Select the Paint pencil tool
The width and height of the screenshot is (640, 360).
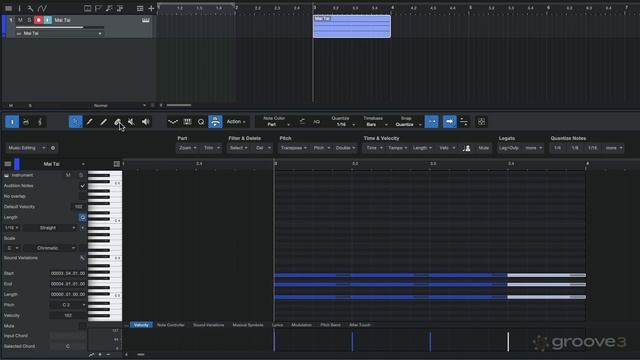coord(89,122)
